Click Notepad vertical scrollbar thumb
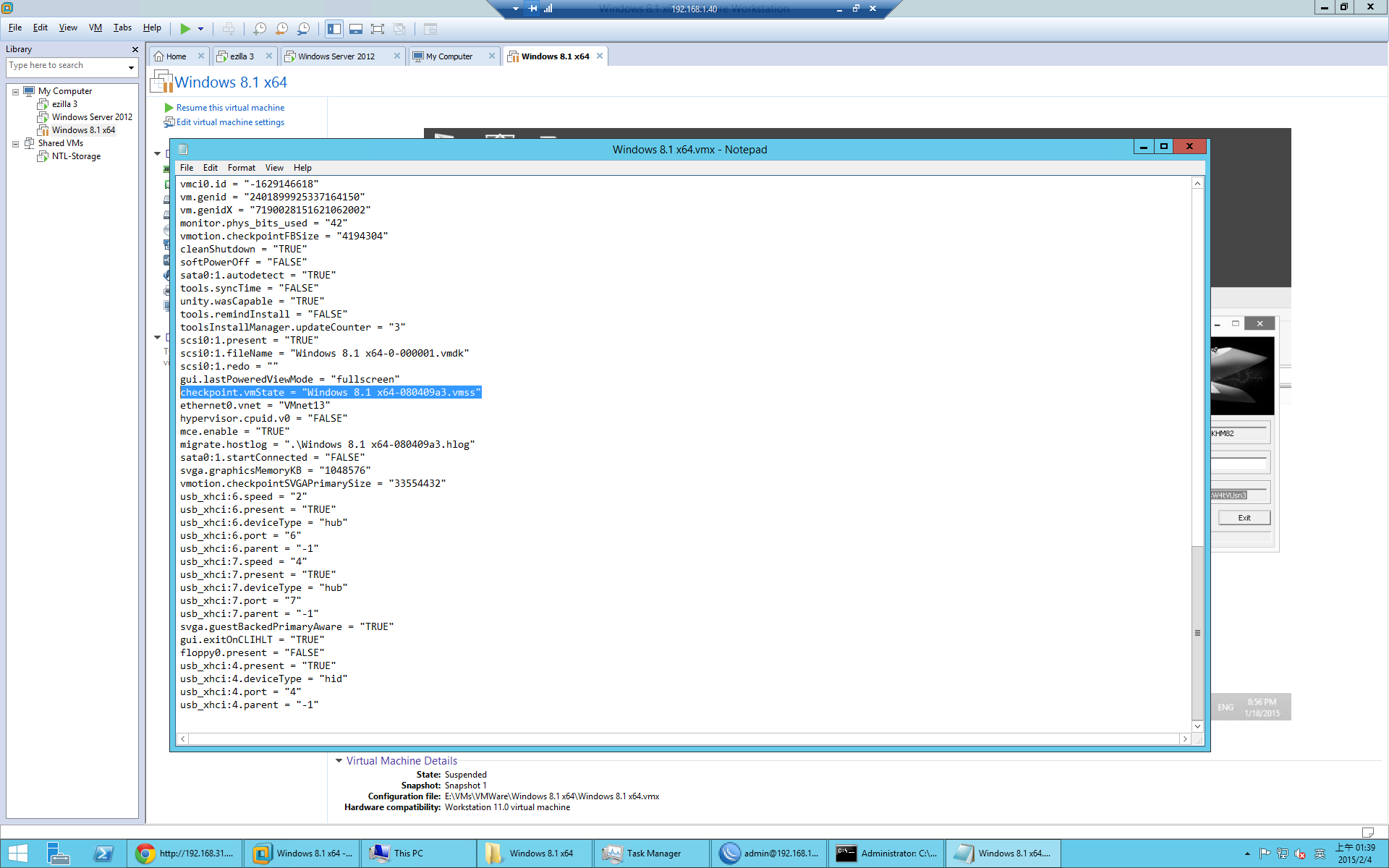Image resolution: width=1389 pixels, height=868 pixels. [1197, 633]
